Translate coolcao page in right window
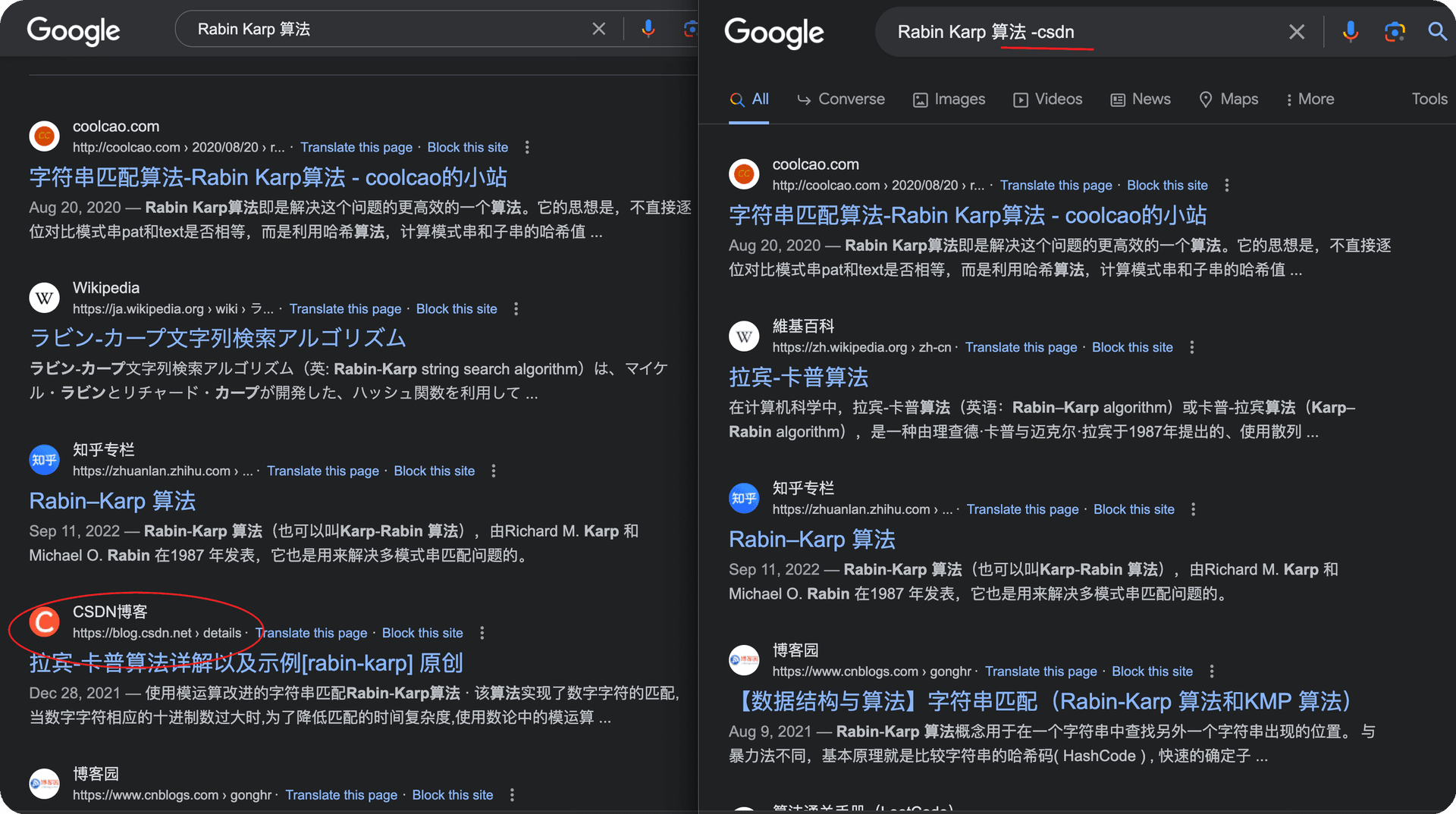Viewport: 1456px width, 814px height. coord(1056,185)
